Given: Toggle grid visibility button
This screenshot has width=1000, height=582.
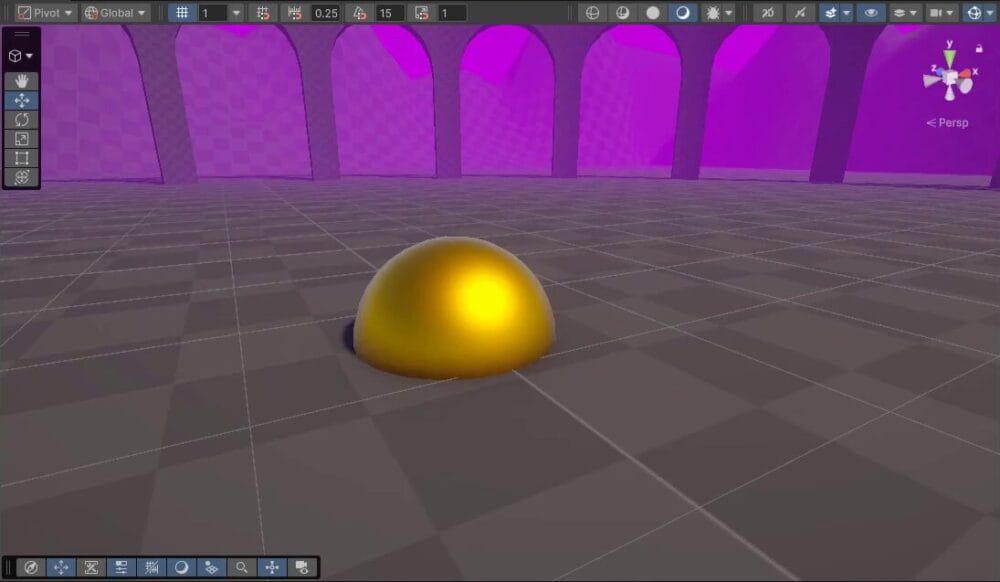Looking at the screenshot, I should pos(182,13).
